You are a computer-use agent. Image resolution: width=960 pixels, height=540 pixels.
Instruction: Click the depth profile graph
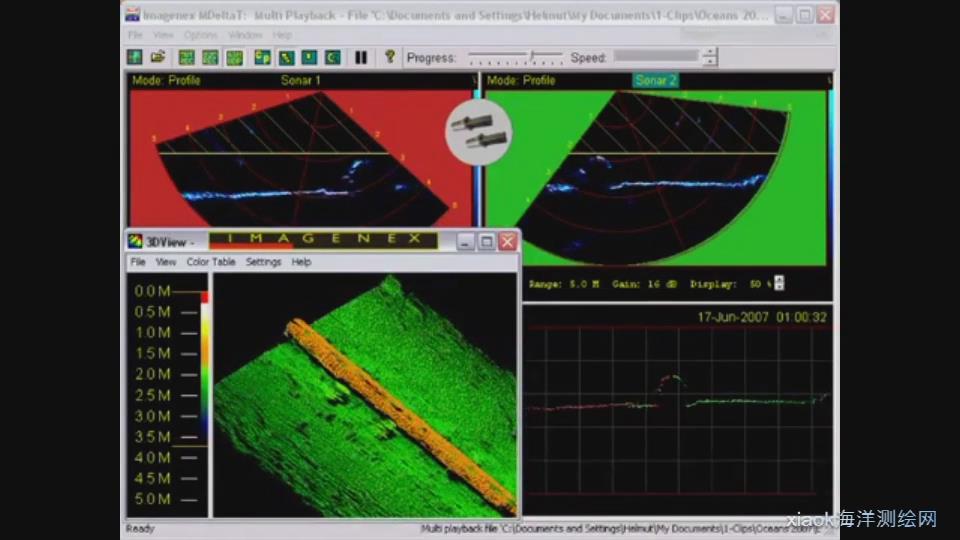pos(677,410)
